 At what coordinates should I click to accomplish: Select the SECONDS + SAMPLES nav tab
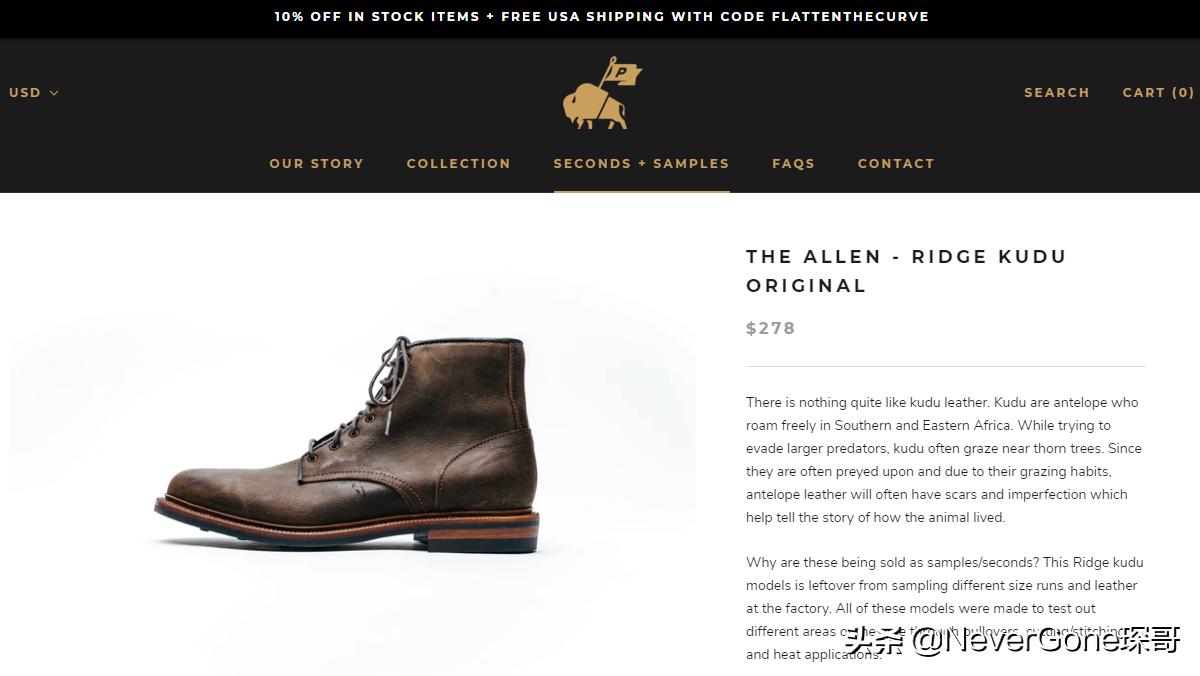coord(641,163)
